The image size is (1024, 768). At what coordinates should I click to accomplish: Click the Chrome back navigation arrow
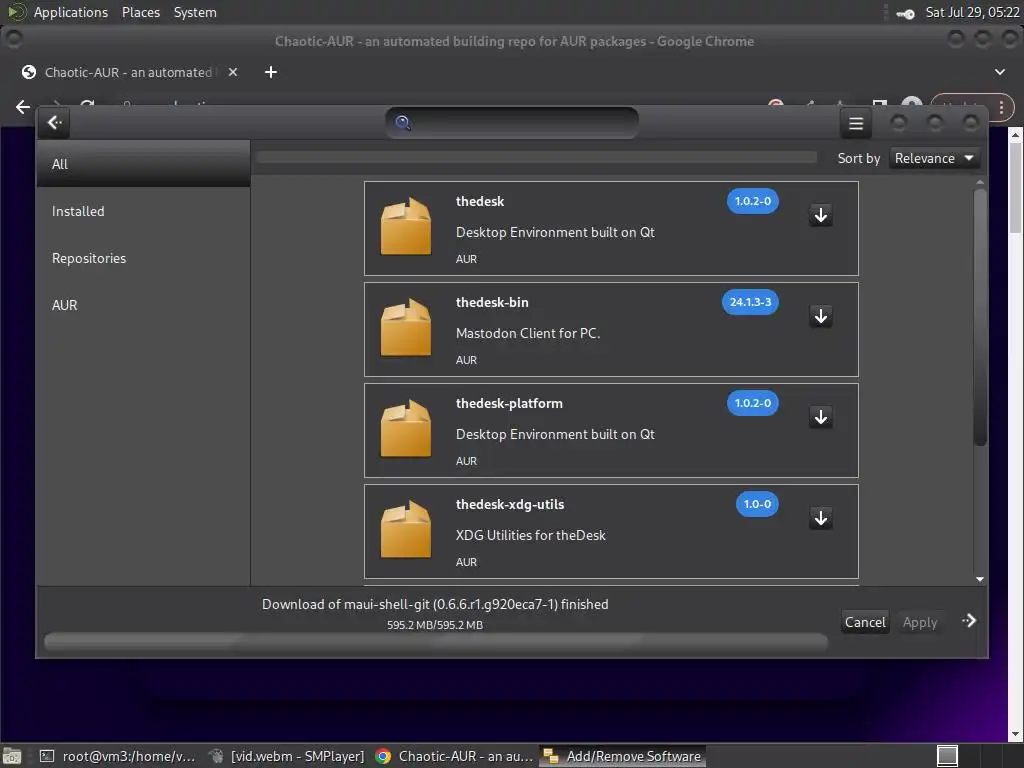pos(23,106)
